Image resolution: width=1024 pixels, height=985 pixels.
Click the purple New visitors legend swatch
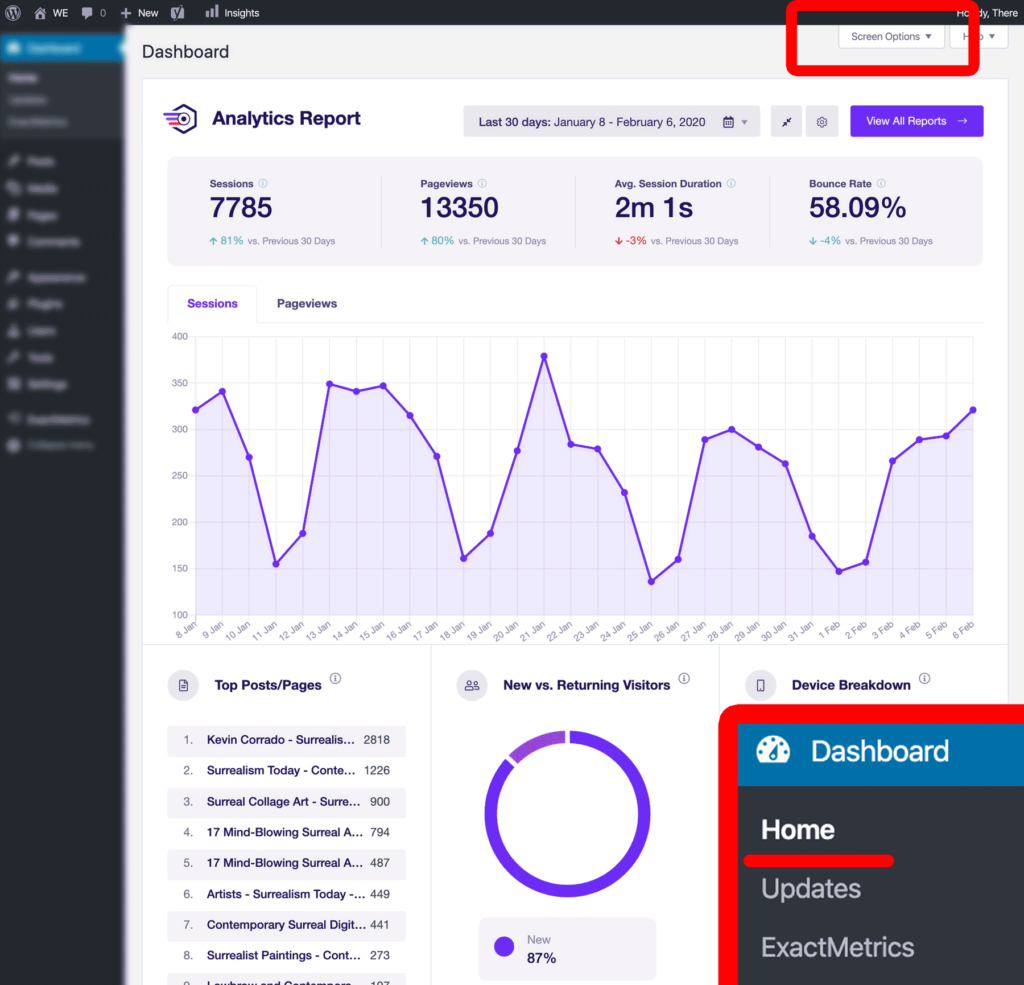505,946
